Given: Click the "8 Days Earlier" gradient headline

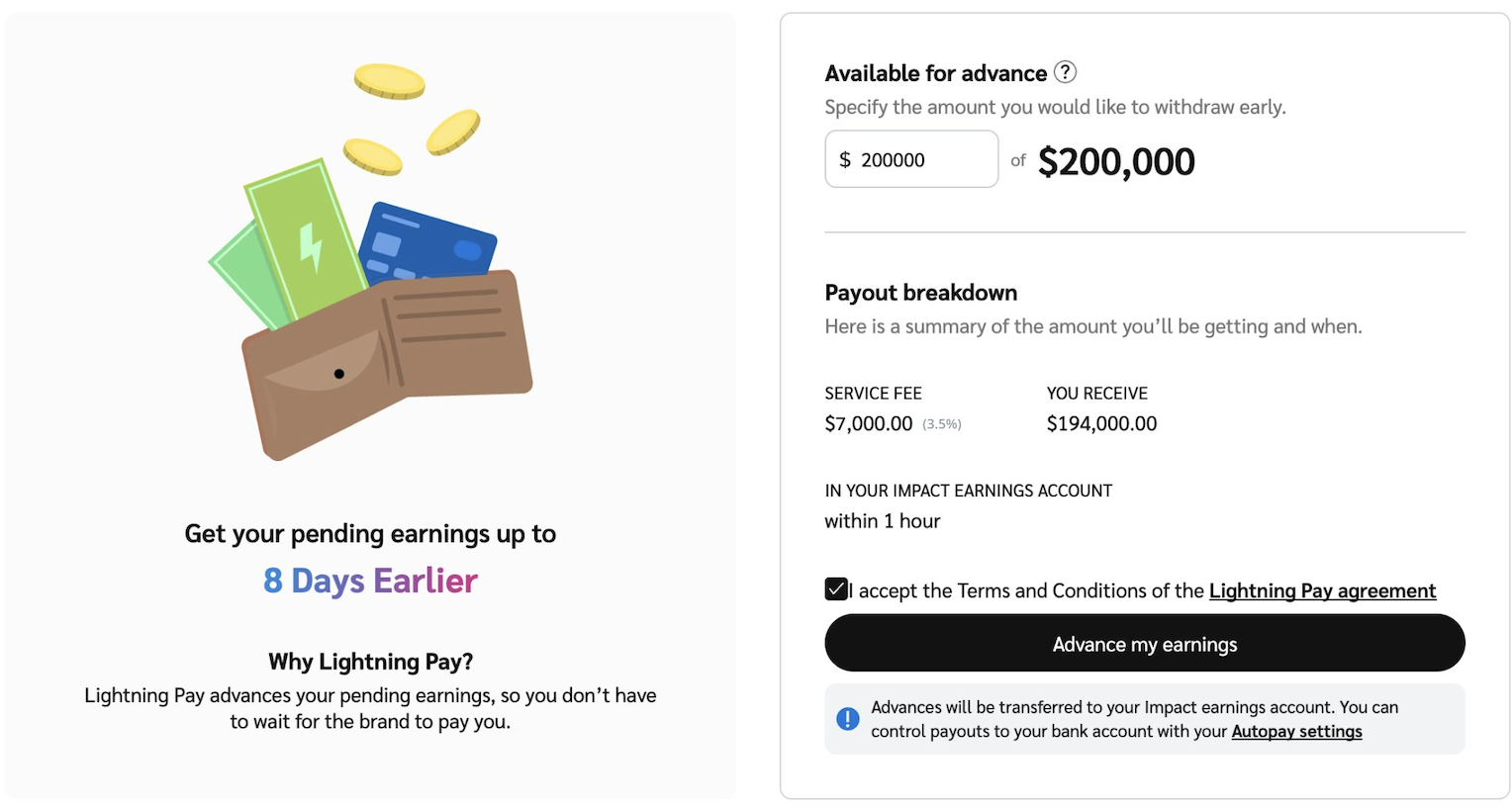Looking at the screenshot, I should click(371, 581).
